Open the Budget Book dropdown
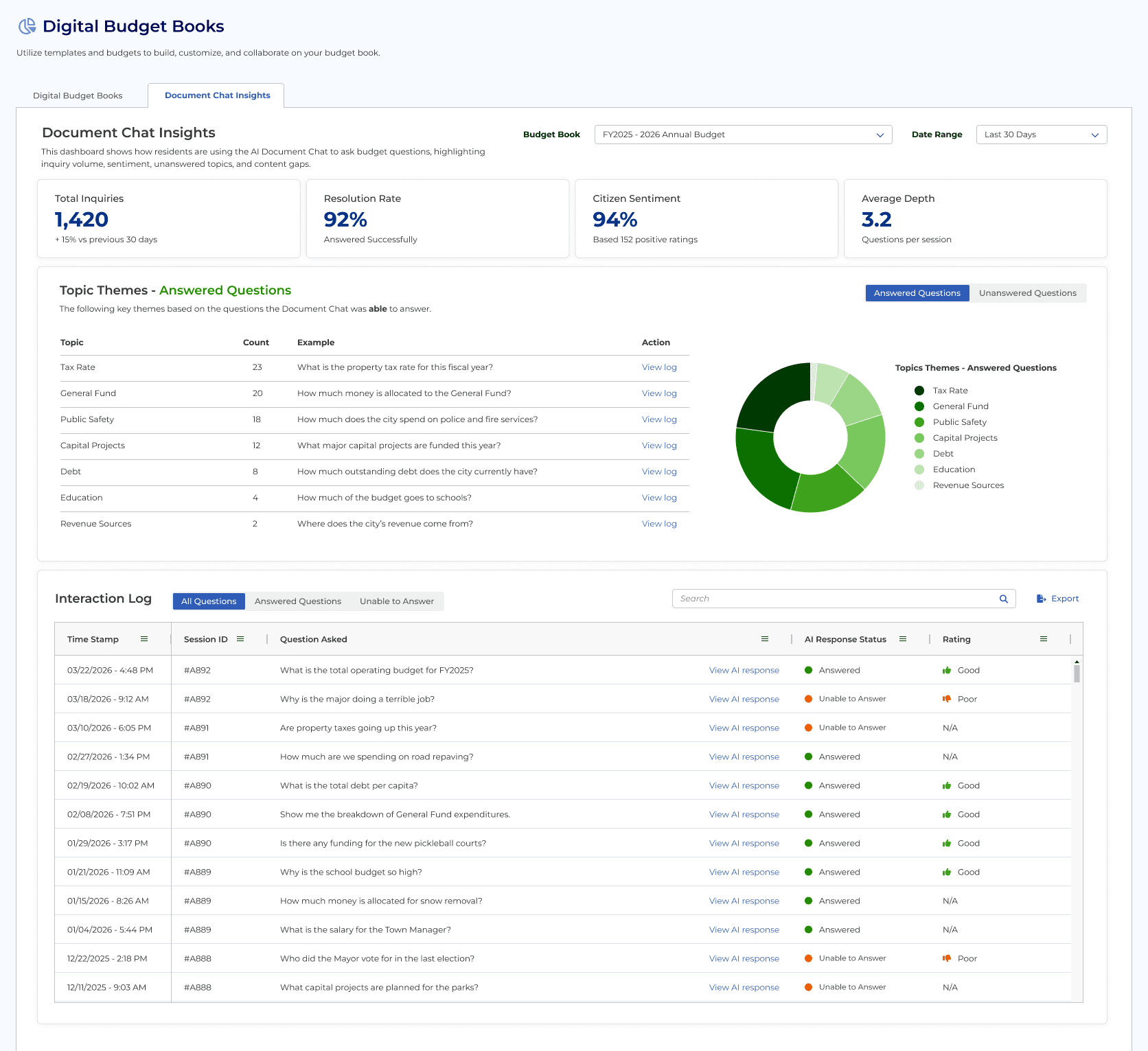Image resolution: width=1148 pixels, height=1051 pixels. click(743, 135)
